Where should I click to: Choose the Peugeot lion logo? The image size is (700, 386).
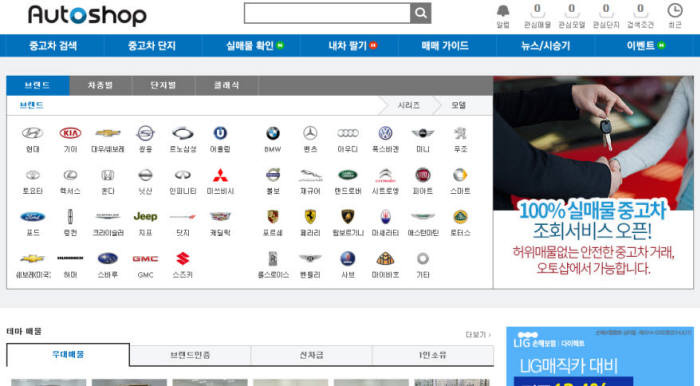click(460, 133)
